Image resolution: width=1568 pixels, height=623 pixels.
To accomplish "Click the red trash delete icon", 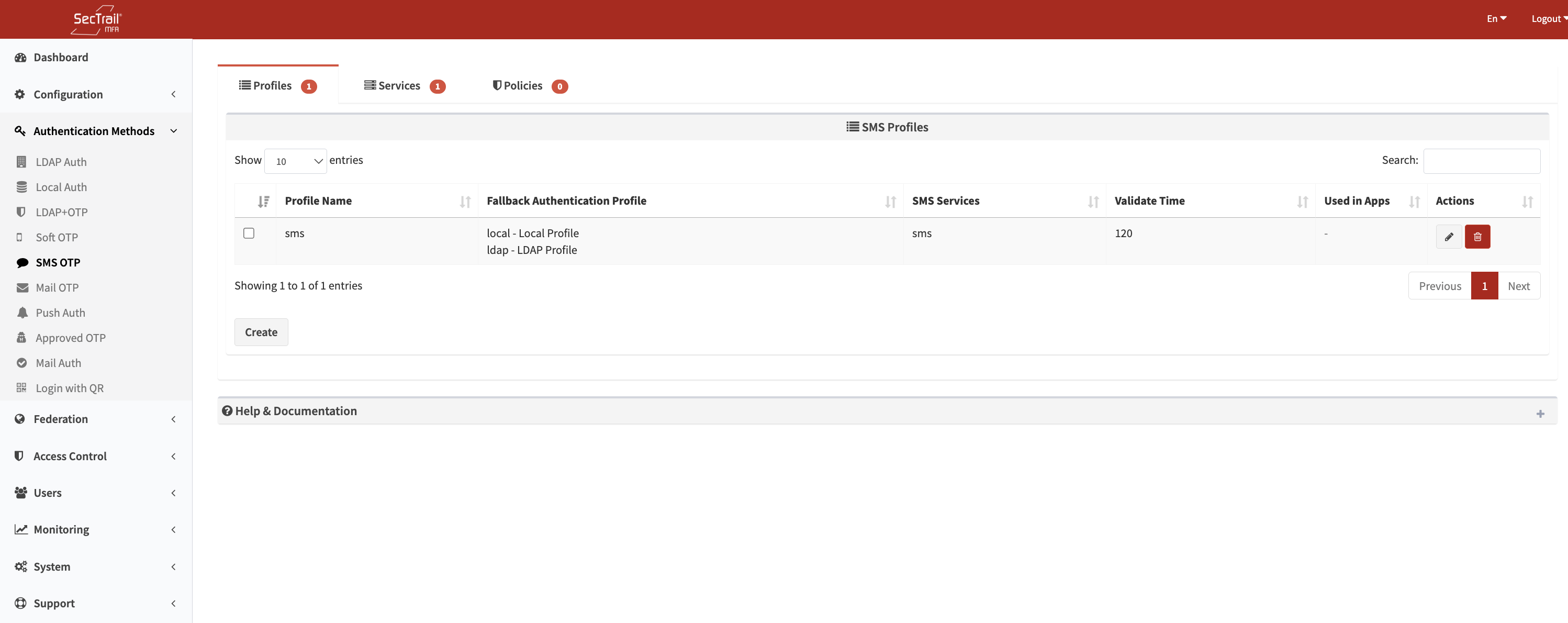I will pyautogui.click(x=1477, y=236).
